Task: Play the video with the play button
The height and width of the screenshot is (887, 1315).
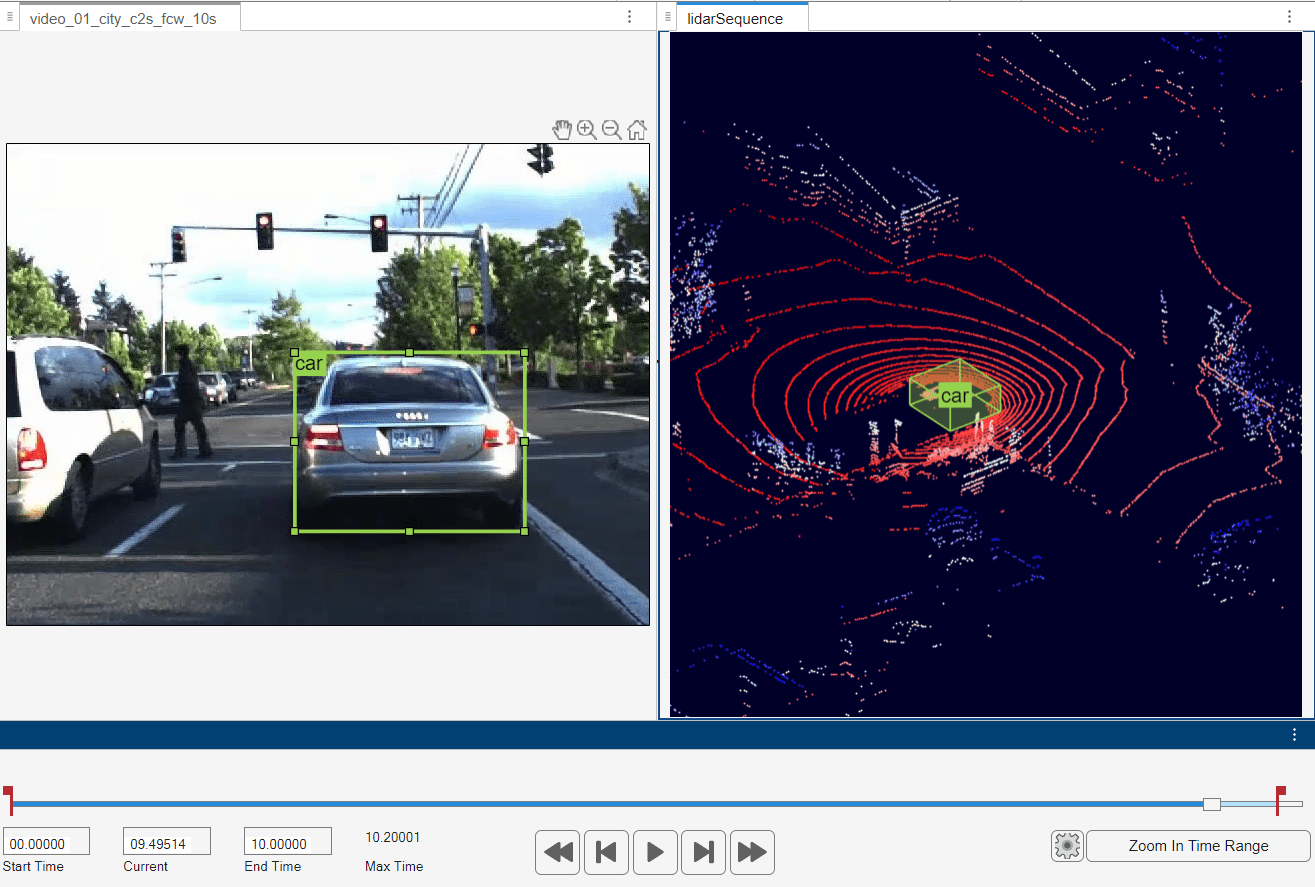Action: (x=655, y=852)
